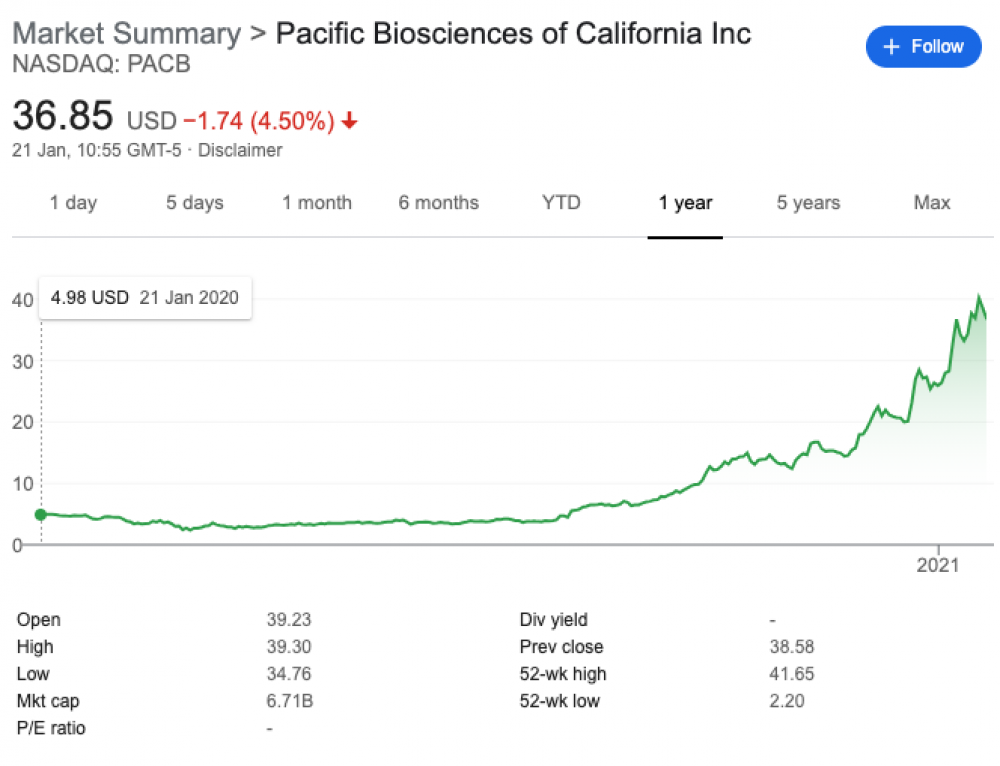Click the 4.98 USD chart tooltip

(x=145, y=298)
